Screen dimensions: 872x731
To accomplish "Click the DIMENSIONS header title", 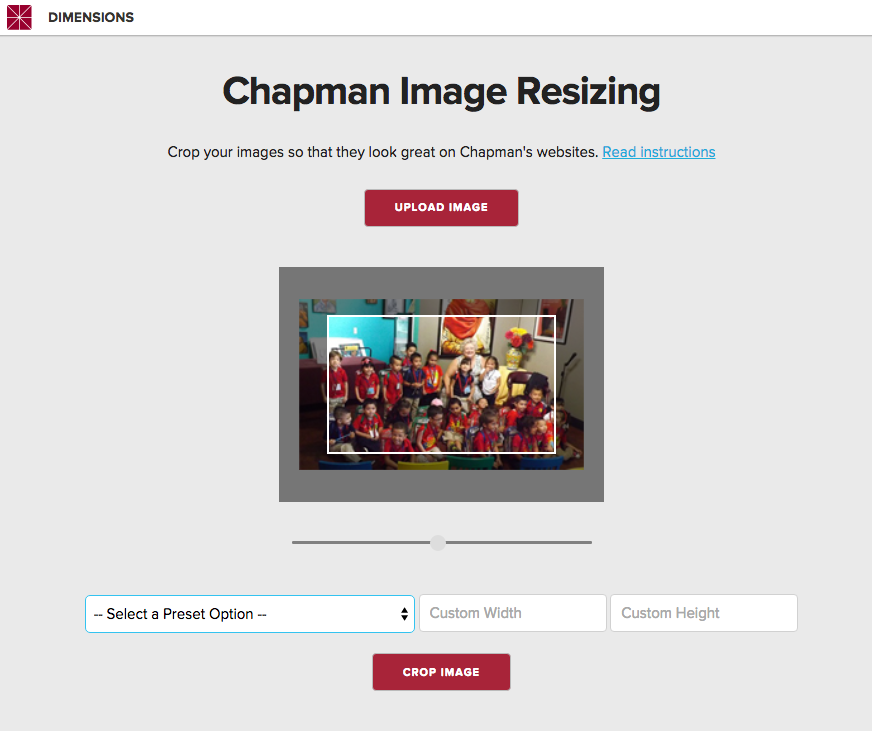I will pos(91,17).
